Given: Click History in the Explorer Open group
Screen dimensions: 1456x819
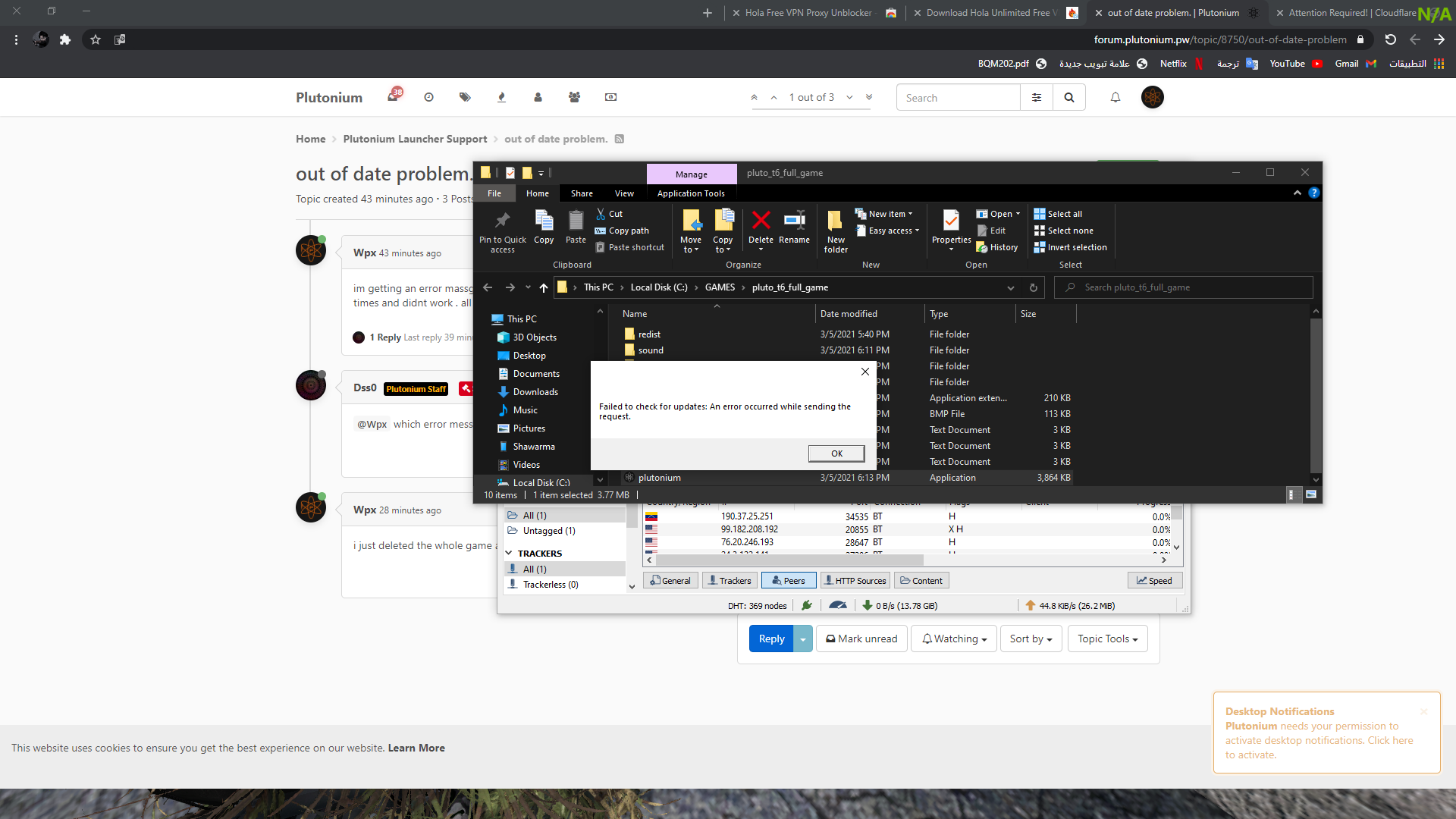Looking at the screenshot, I should coord(996,247).
